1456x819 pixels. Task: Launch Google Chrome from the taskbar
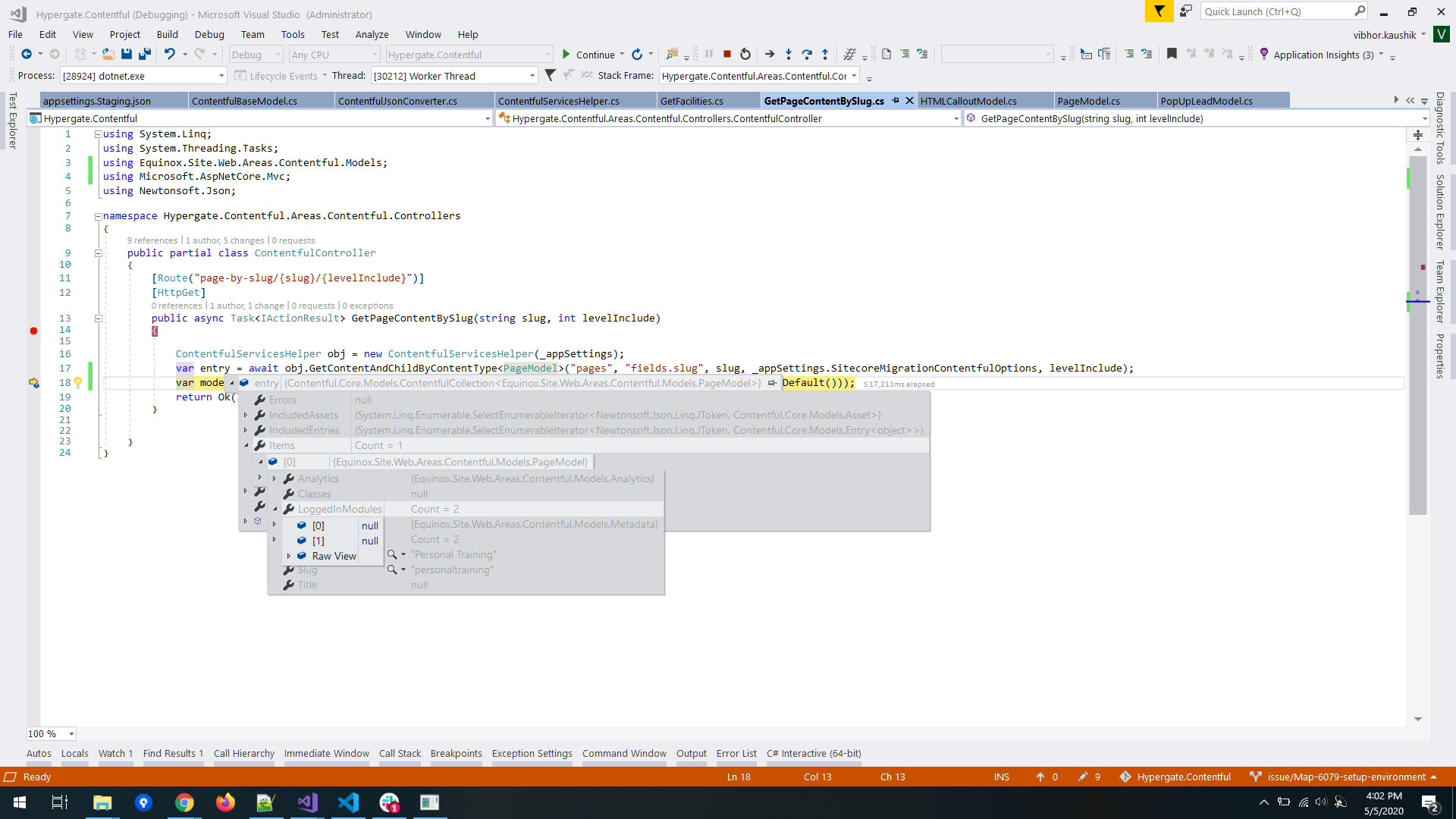pyautogui.click(x=184, y=802)
